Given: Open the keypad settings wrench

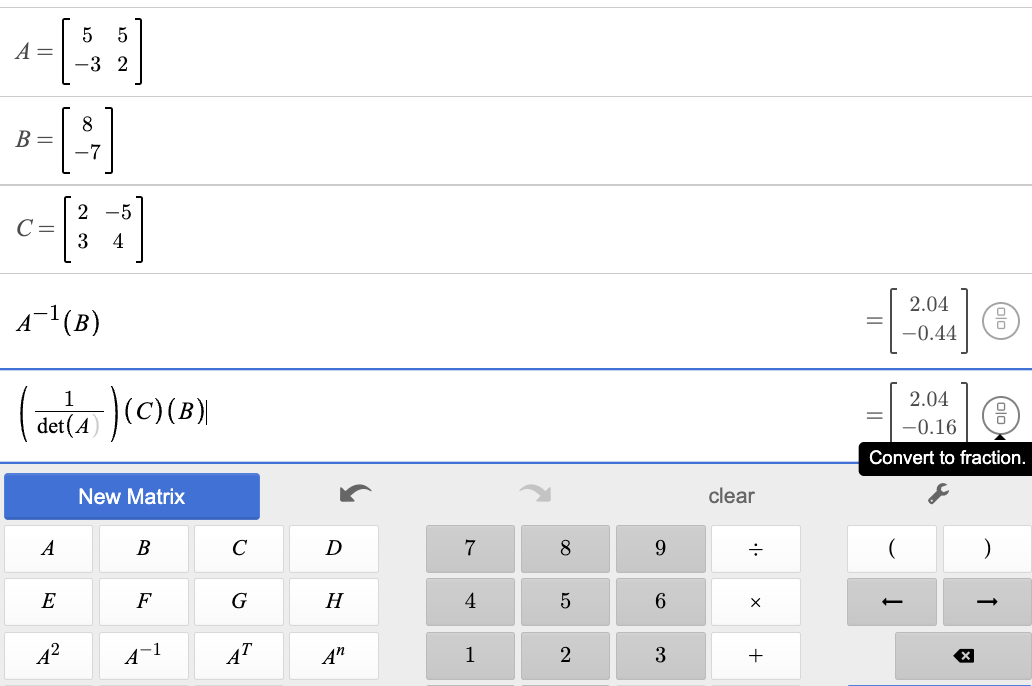Looking at the screenshot, I should coord(937,495).
